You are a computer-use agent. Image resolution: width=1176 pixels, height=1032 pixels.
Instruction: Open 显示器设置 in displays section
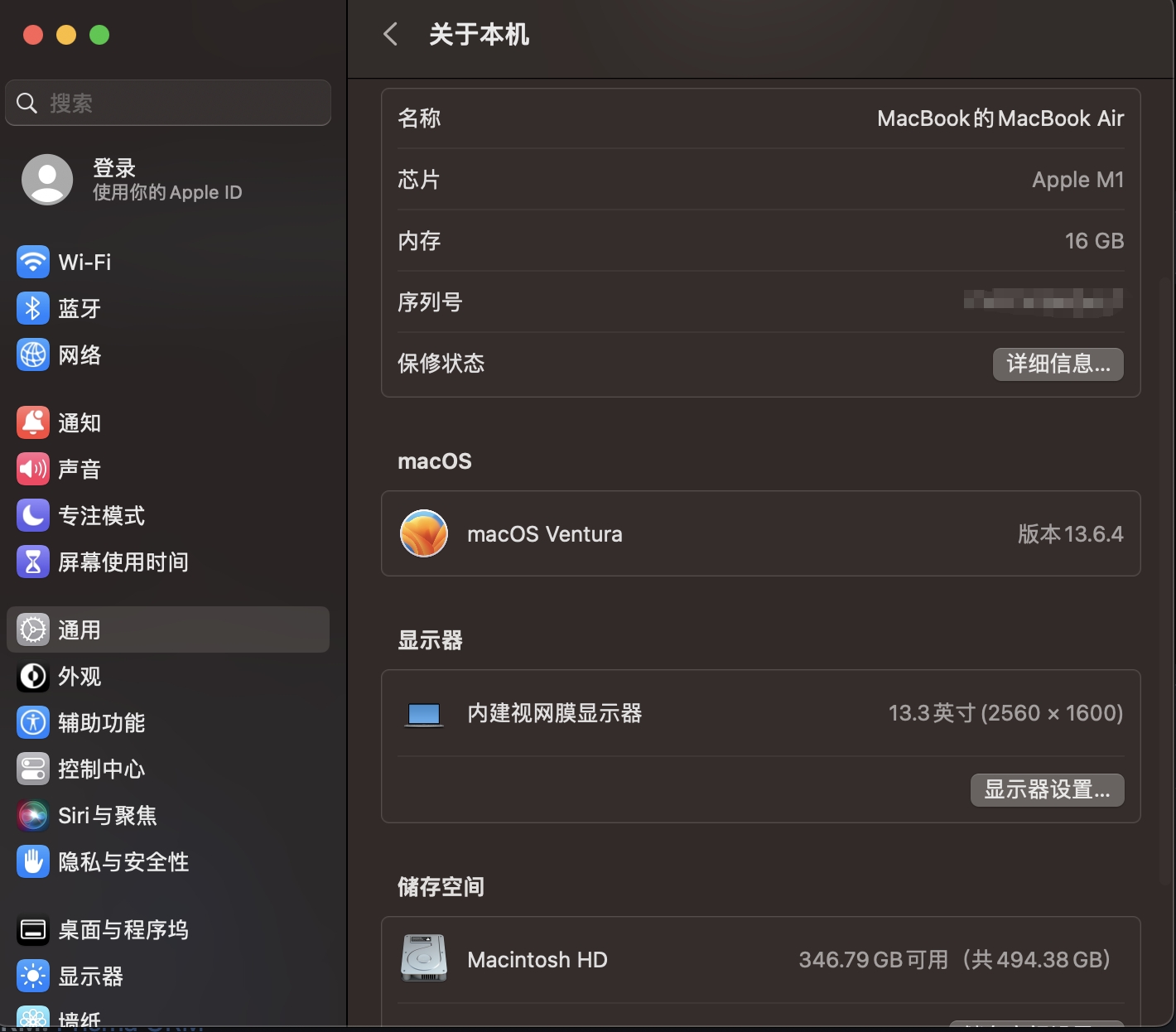pos(1046,789)
